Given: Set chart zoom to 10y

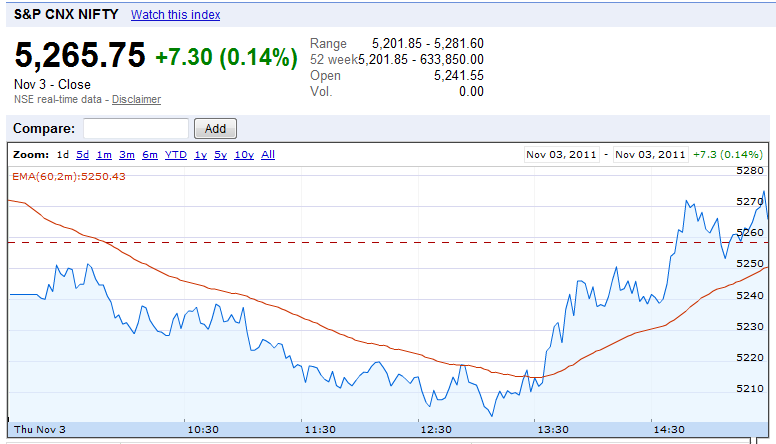Looking at the screenshot, I should tap(244, 154).
